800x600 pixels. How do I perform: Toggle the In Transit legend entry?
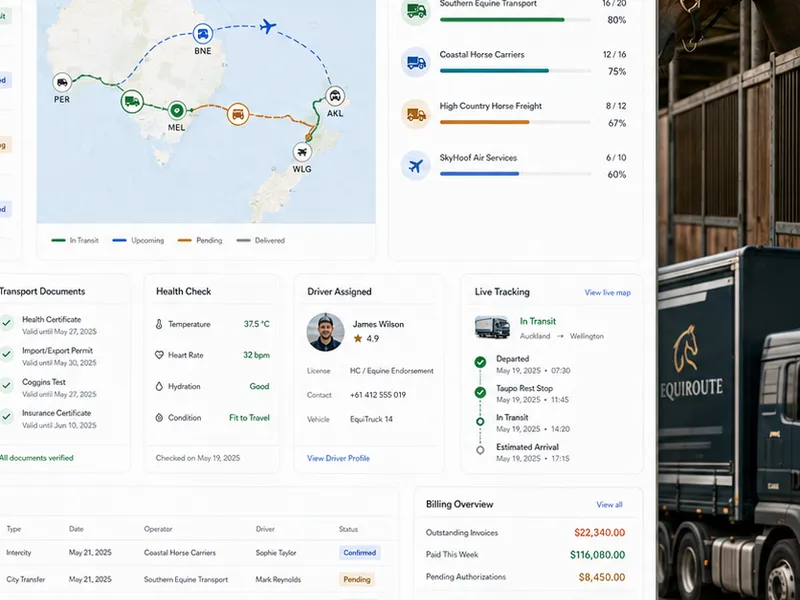click(75, 240)
